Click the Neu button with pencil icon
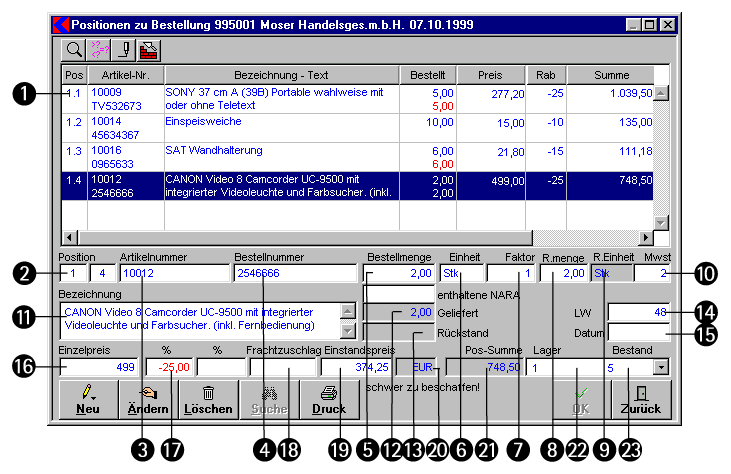This screenshot has width=731, height=474. pos(90,399)
